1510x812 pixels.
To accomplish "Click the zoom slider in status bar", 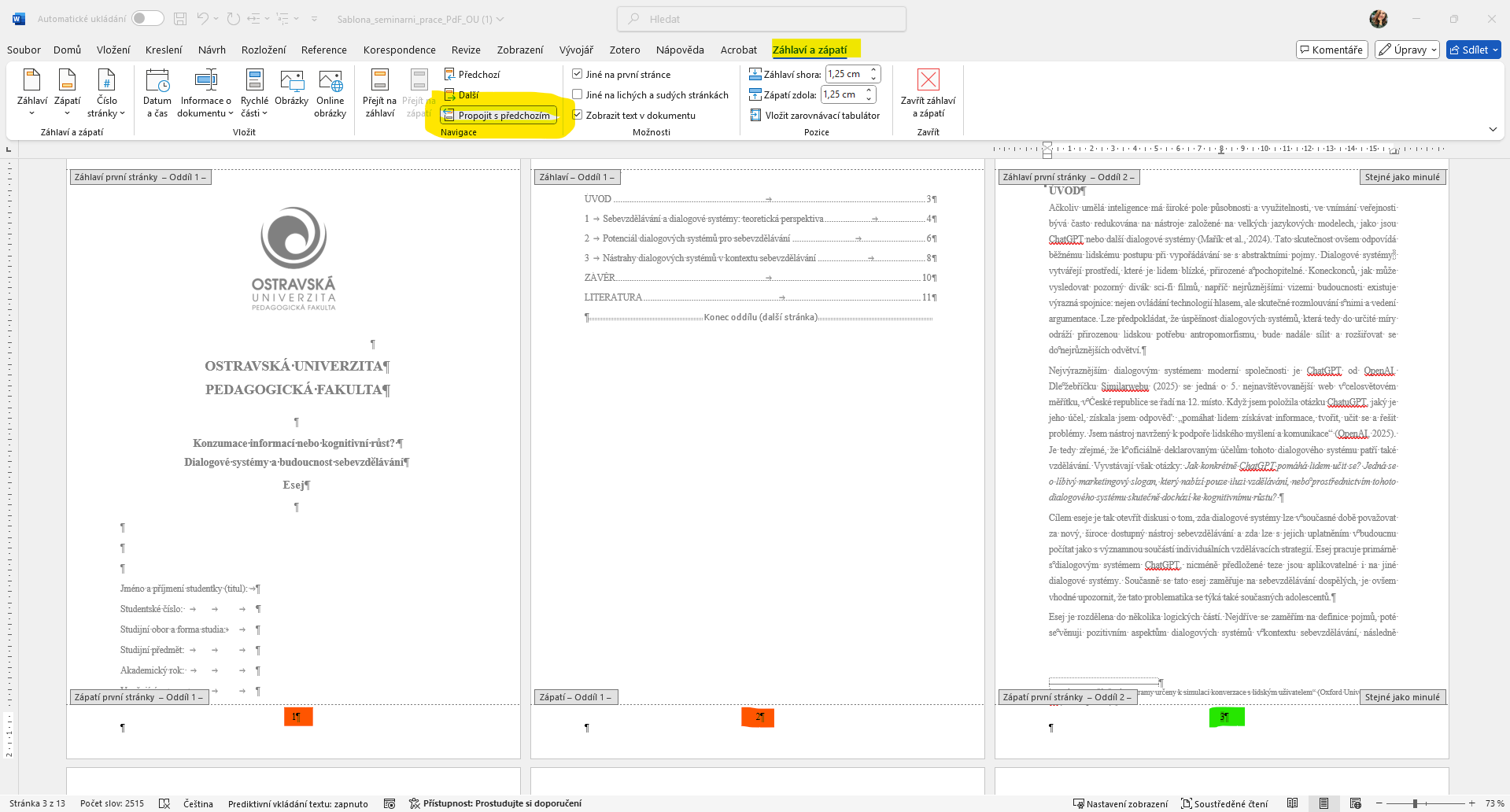I will 1415,803.
